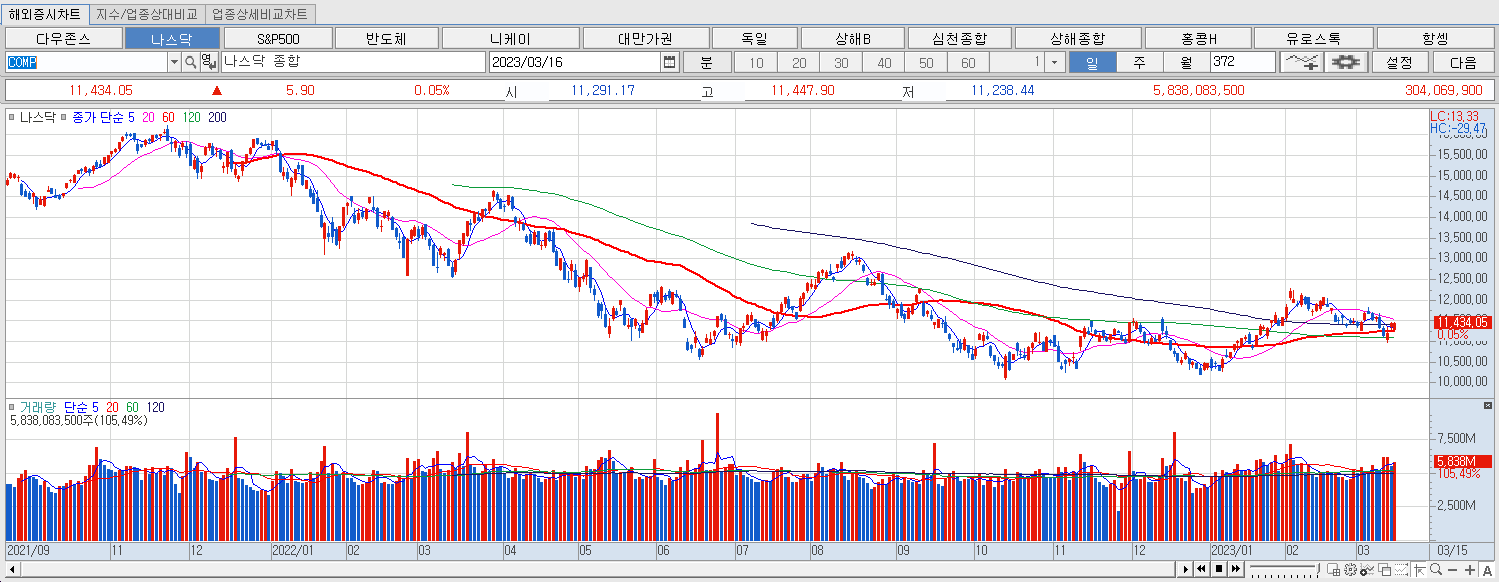This screenshot has height=582, width=1499.
Task: Click the A font-size icon in the status bar
Action: point(1487,570)
